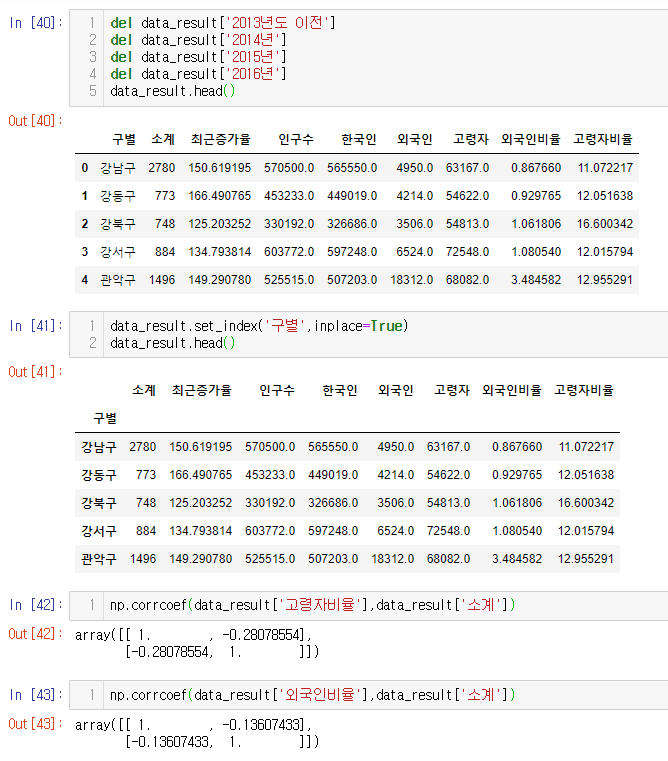
Task: Click the Out[42] array output text
Action: pyautogui.click(x=196, y=643)
